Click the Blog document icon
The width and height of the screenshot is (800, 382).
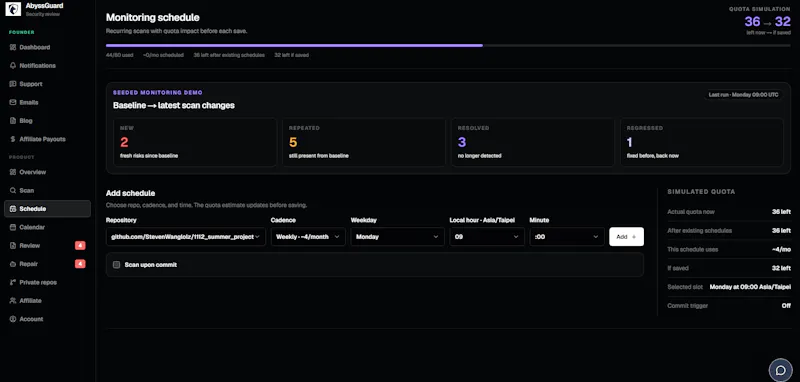(x=13, y=121)
